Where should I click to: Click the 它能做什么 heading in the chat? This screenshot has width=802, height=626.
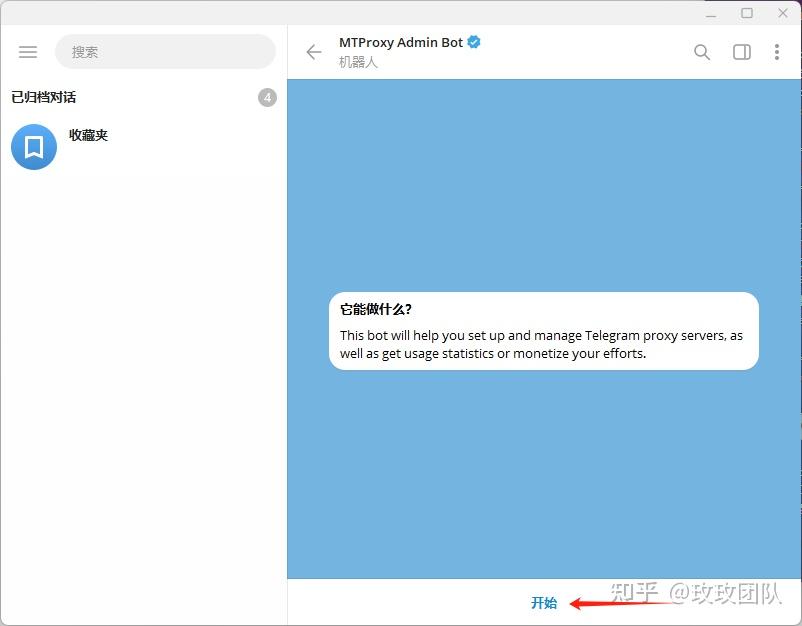click(x=374, y=307)
